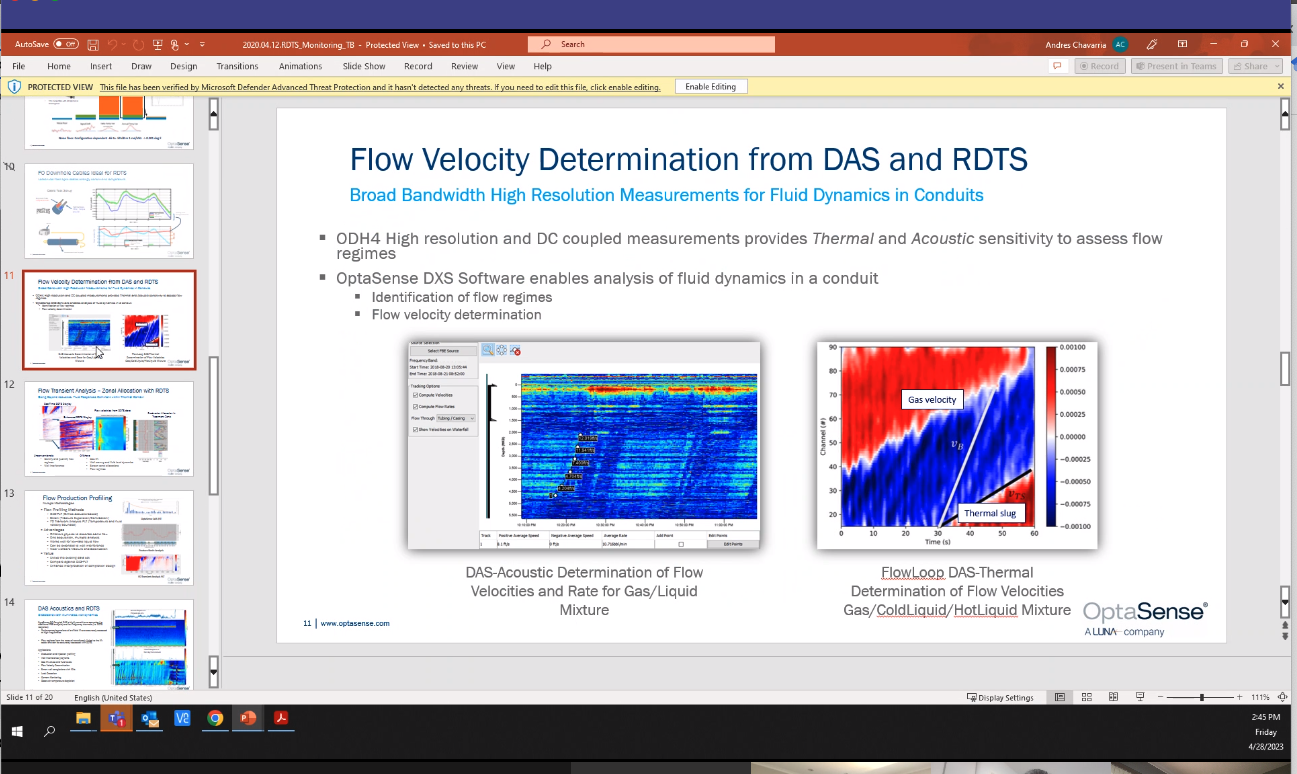This screenshot has width=1297, height=774.
Task: Click the zoom slider handle
Action: 1204,697
